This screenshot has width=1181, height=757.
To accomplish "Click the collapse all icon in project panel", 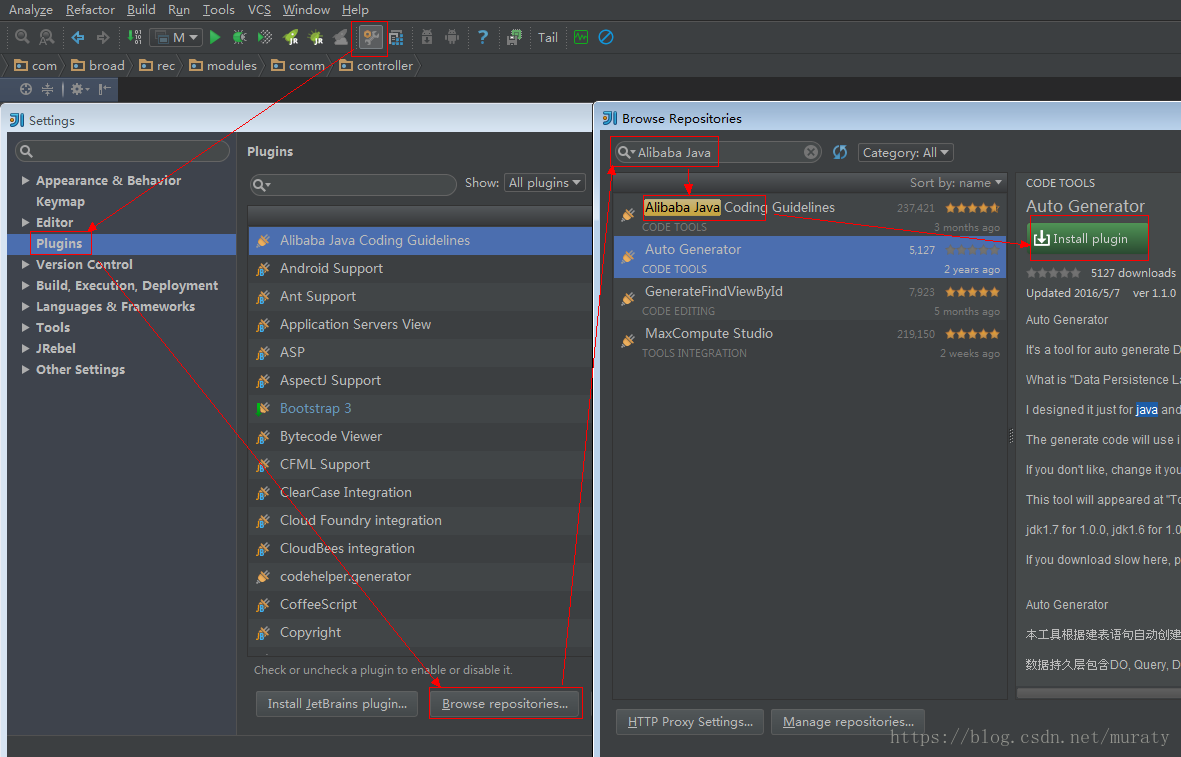I will pyautogui.click(x=47, y=89).
